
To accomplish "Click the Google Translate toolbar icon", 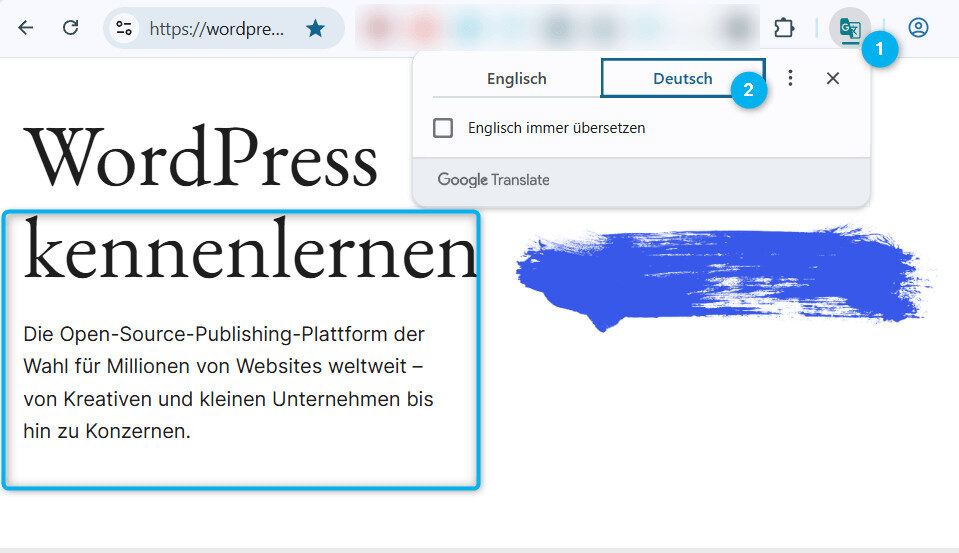I will (x=849, y=28).
